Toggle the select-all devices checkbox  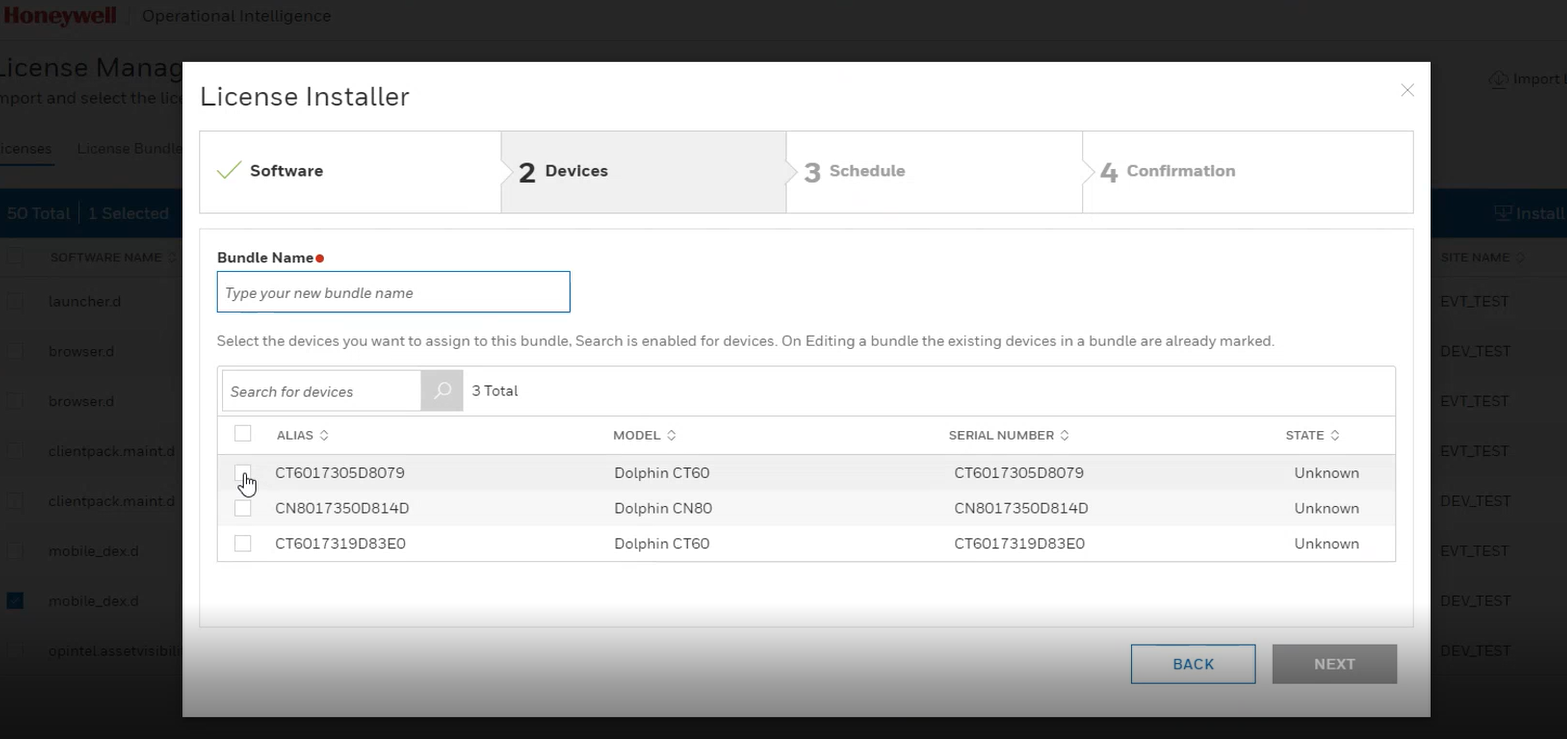click(242, 434)
